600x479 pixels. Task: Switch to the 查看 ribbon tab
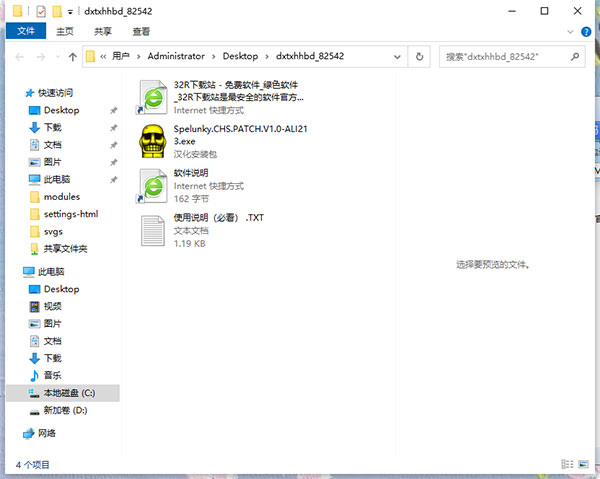tap(141, 32)
